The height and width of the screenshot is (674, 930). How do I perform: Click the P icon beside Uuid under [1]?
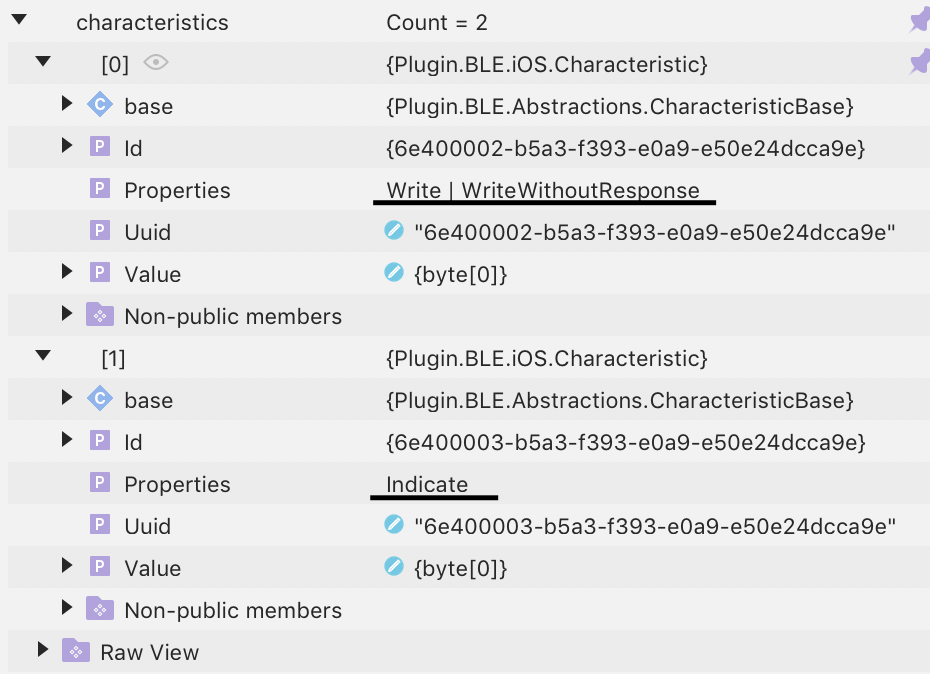tap(99, 525)
